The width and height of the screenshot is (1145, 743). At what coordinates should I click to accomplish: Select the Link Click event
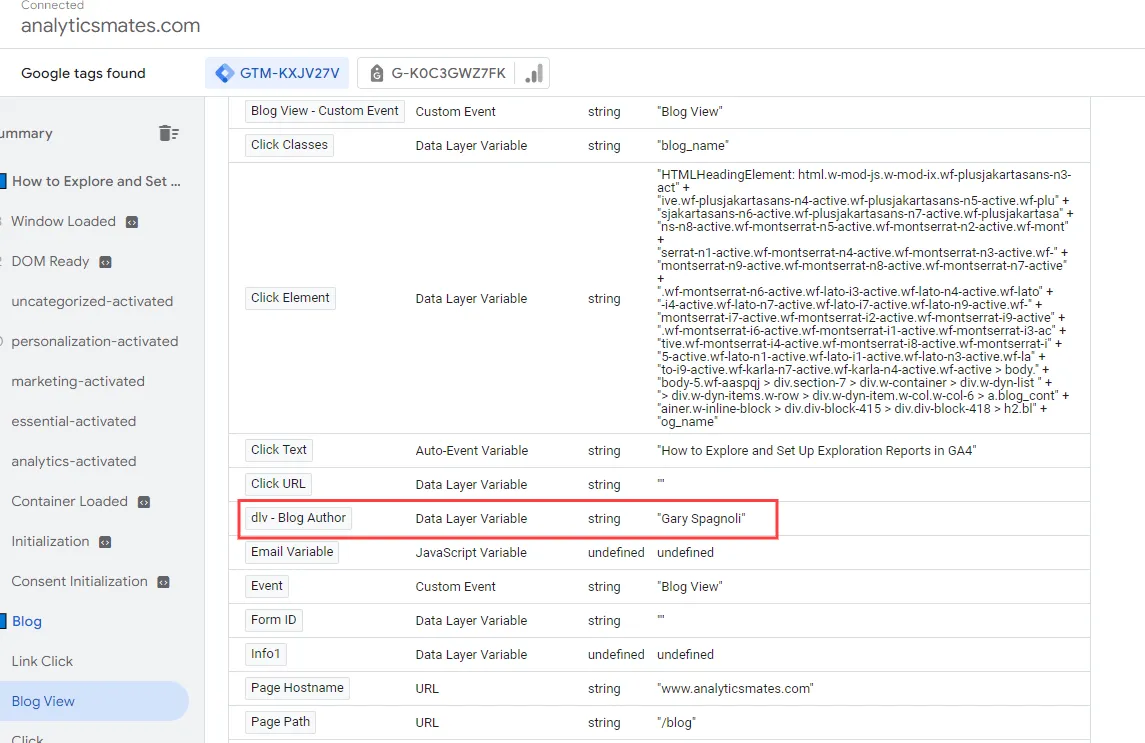click(42, 661)
